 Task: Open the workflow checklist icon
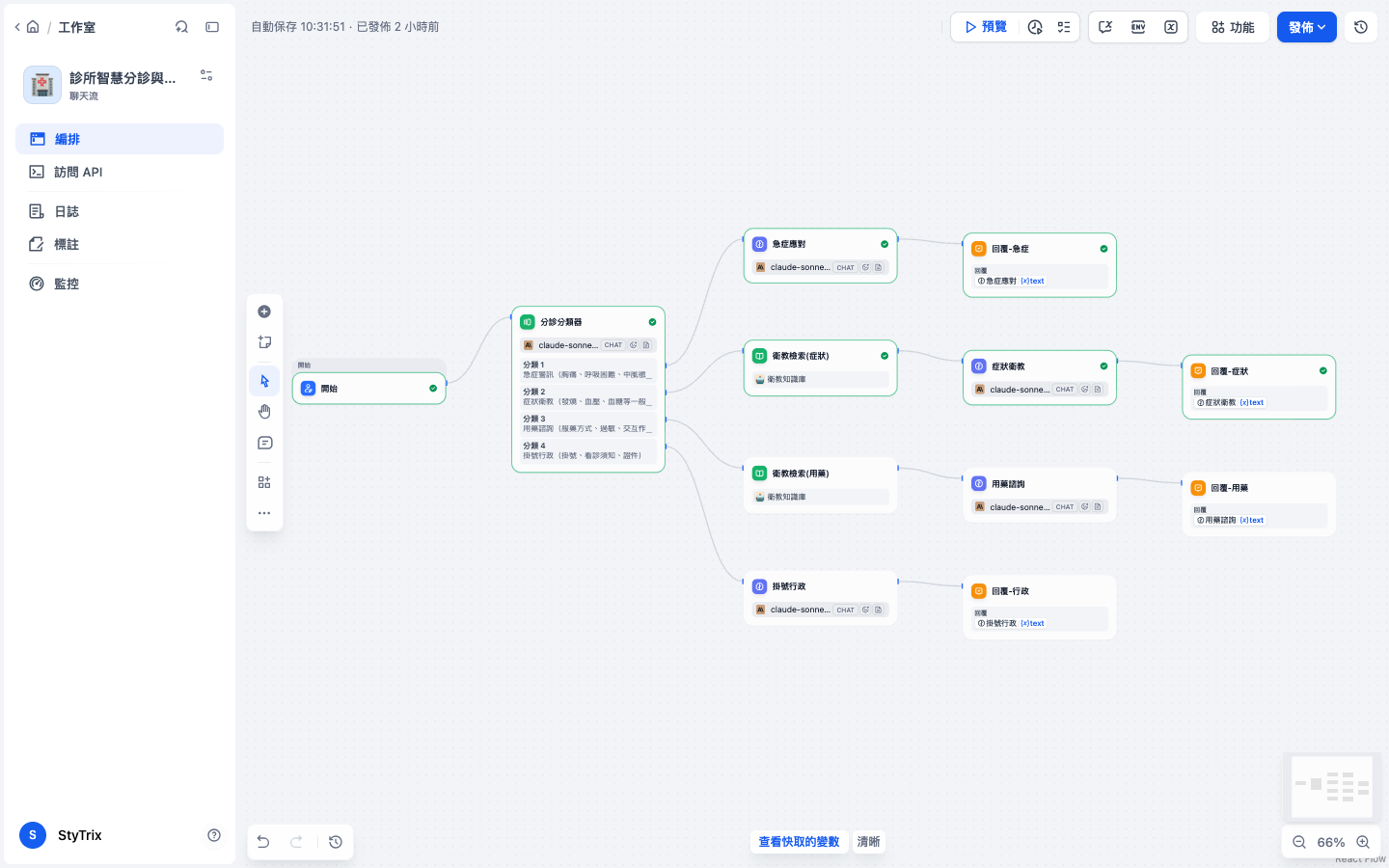pos(1064,27)
